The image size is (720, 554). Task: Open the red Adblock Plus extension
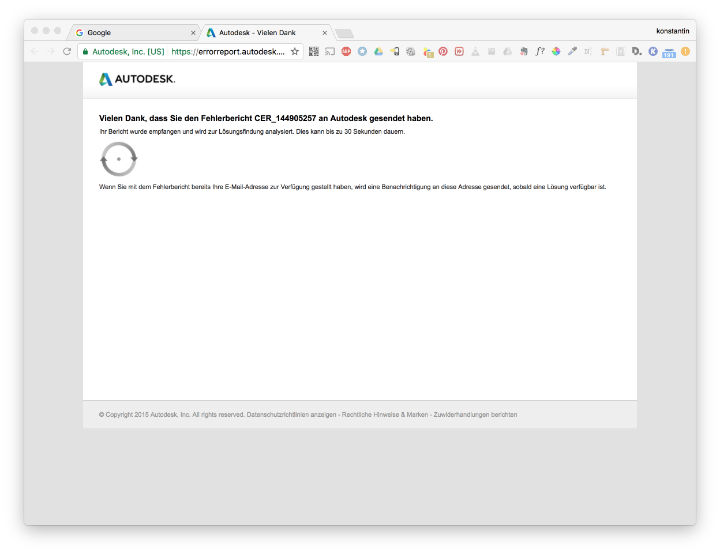click(x=346, y=51)
